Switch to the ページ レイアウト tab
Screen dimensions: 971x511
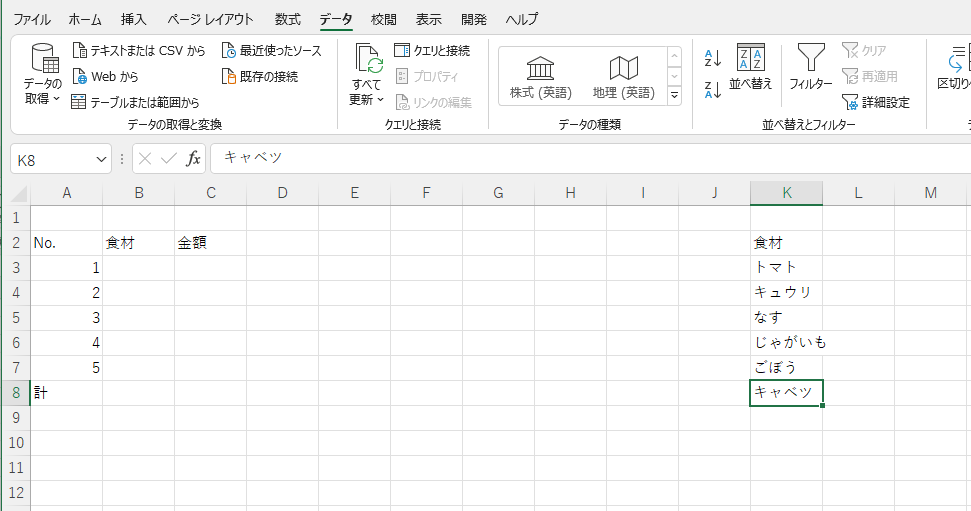click(210, 19)
